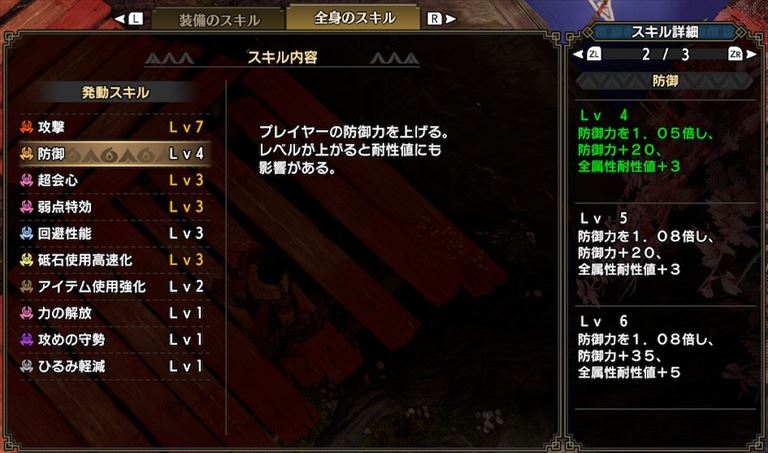Viewport: 768px width, 453px height.
Task: Click the R next tab arrow
Action: coord(441,19)
